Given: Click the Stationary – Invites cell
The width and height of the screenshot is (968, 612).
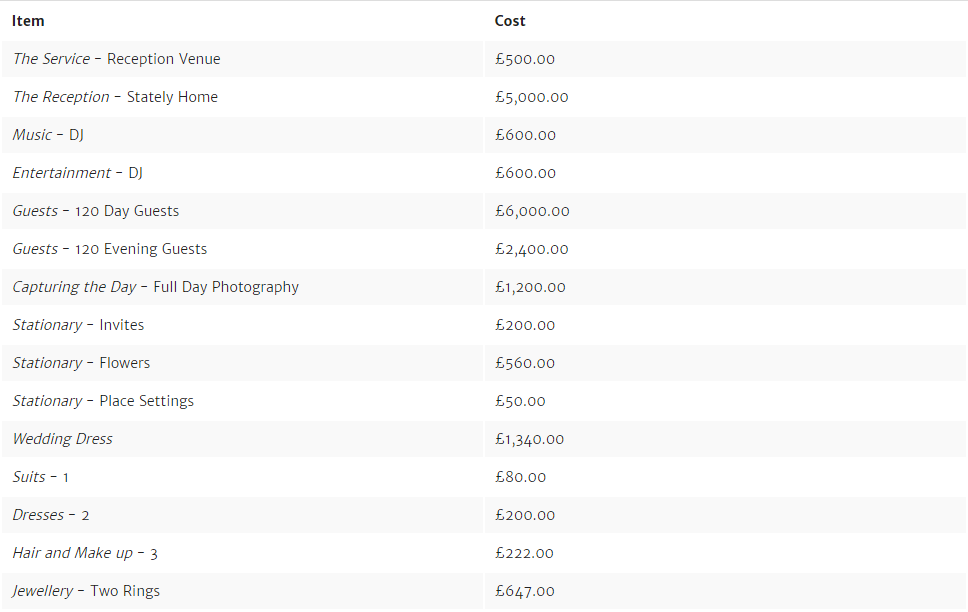Looking at the screenshot, I should pos(78,325).
